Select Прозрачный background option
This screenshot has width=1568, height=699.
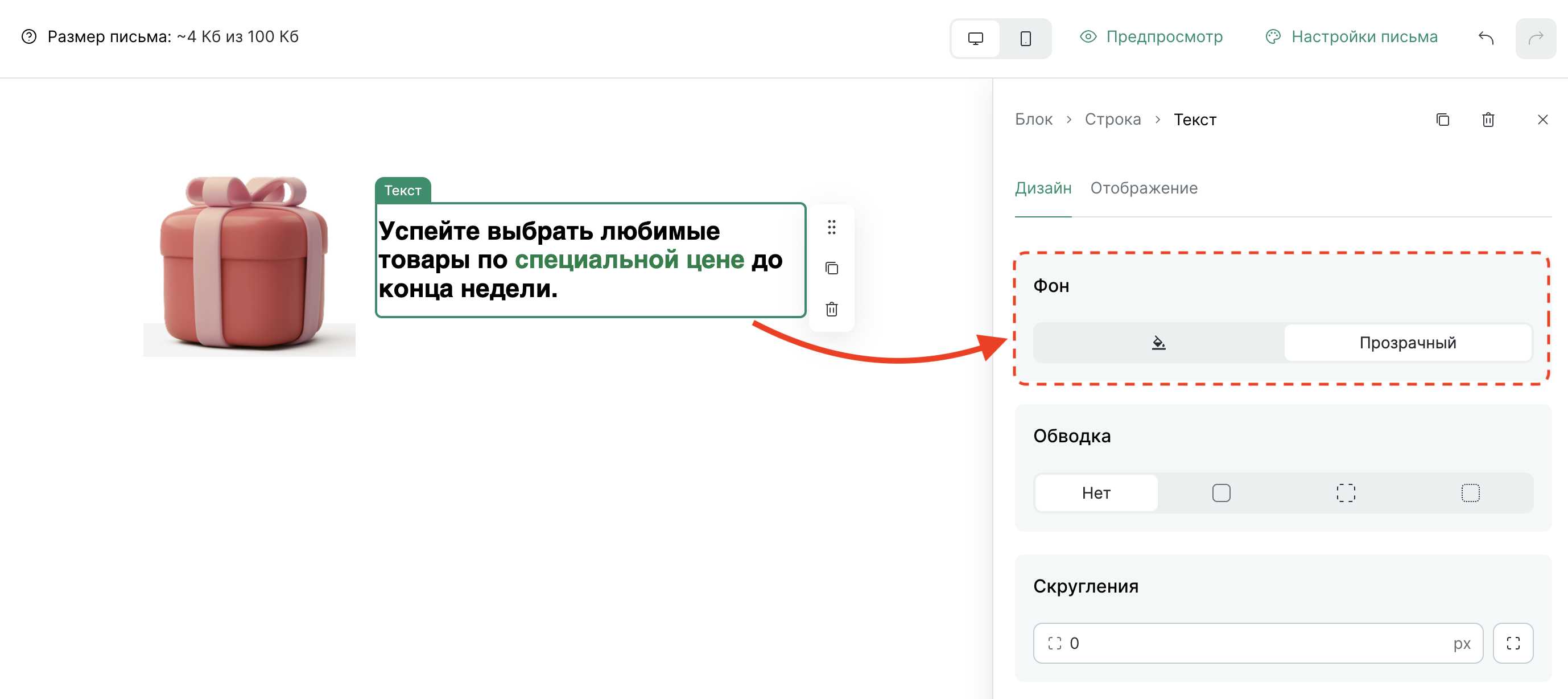[x=1408, y=343]
